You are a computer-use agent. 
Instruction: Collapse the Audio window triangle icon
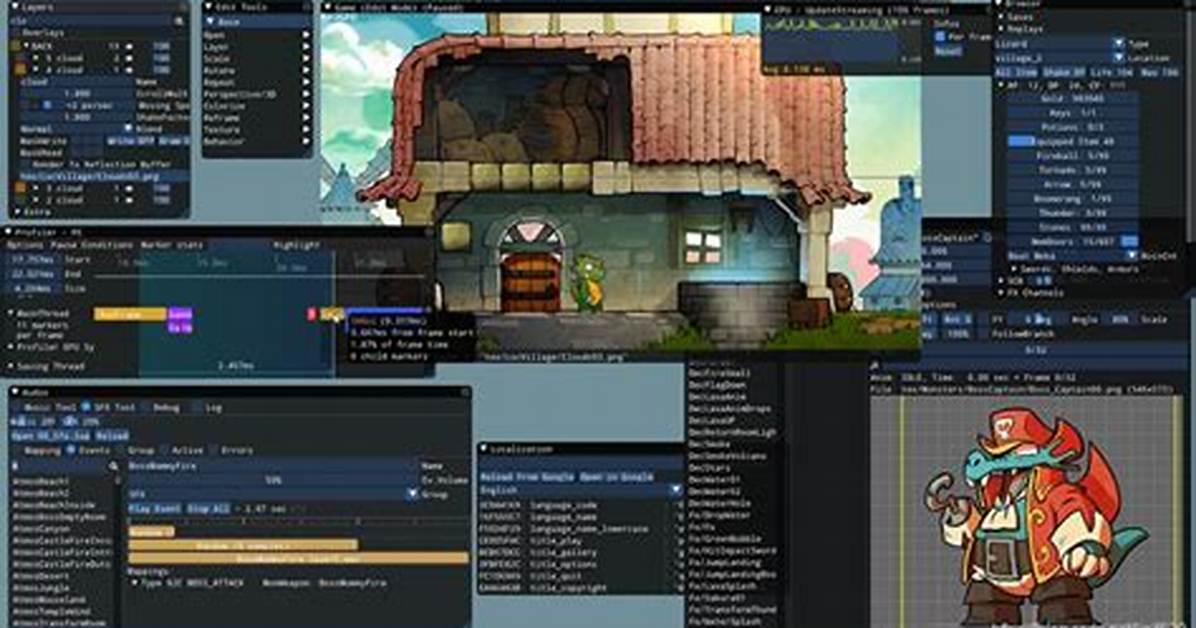[x=15, y=392]
